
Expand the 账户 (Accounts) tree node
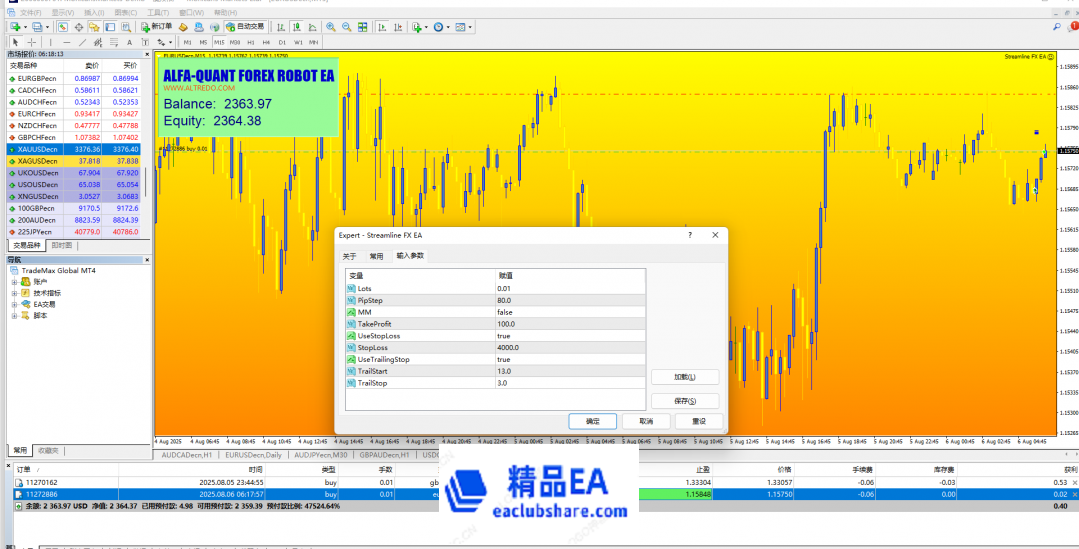(15, 281)
